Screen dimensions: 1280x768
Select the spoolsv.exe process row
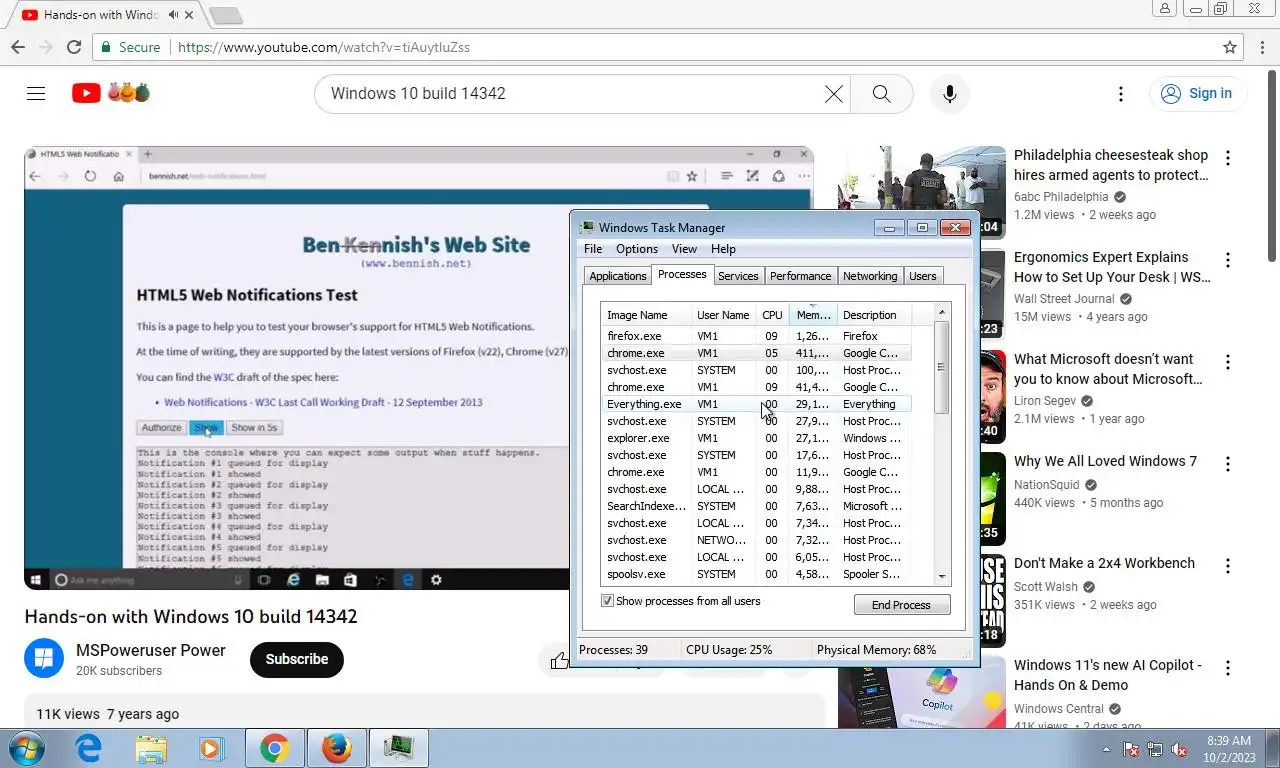pyautogui.click(x=756, y=574)
